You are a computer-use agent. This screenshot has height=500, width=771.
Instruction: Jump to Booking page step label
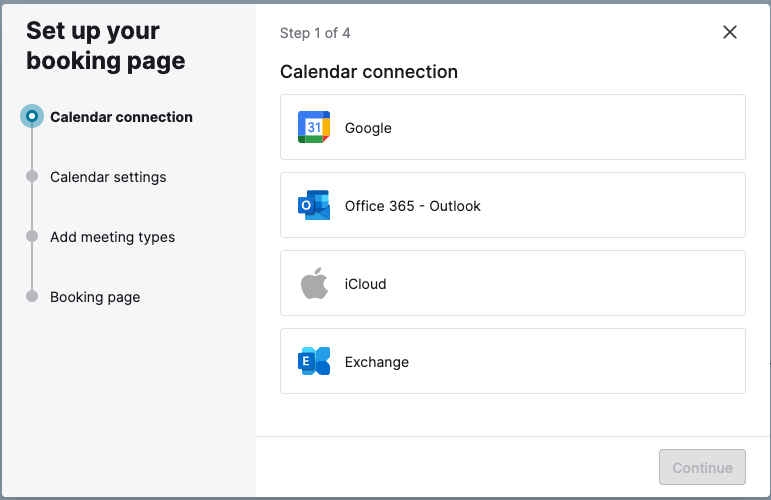(x=95, y=297)
